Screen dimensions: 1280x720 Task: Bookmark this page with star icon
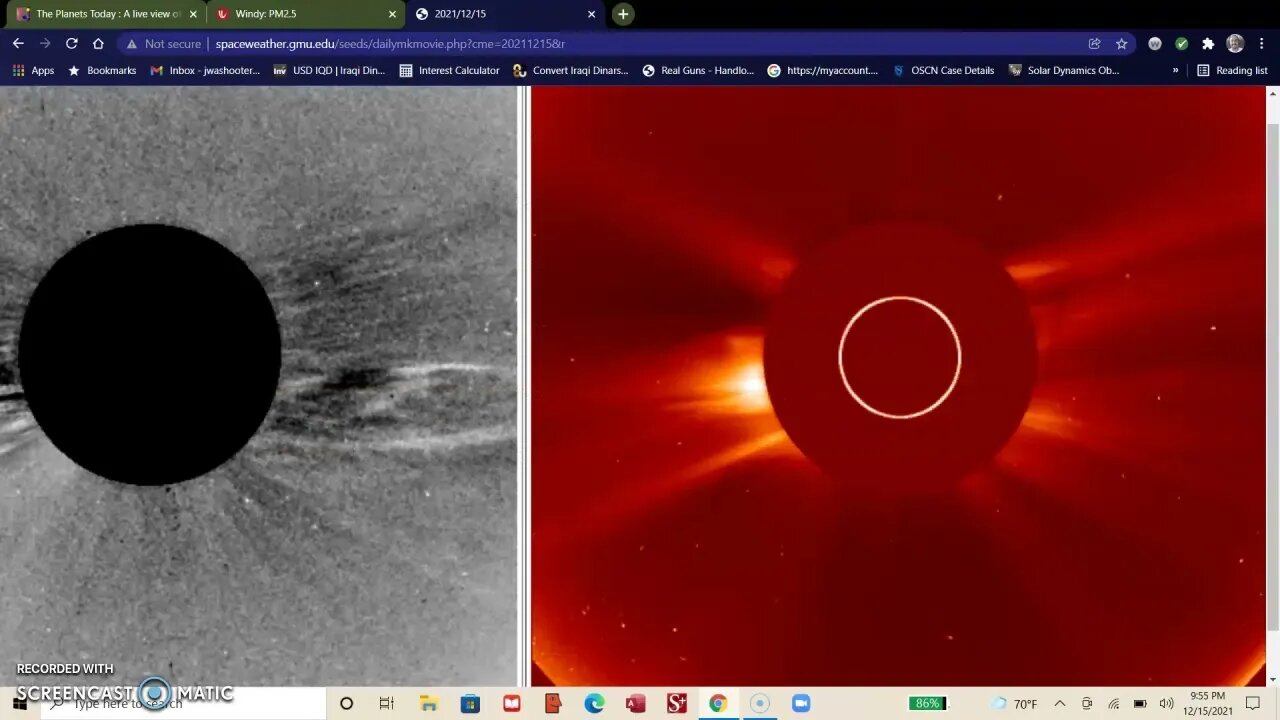click(1121, 44)
